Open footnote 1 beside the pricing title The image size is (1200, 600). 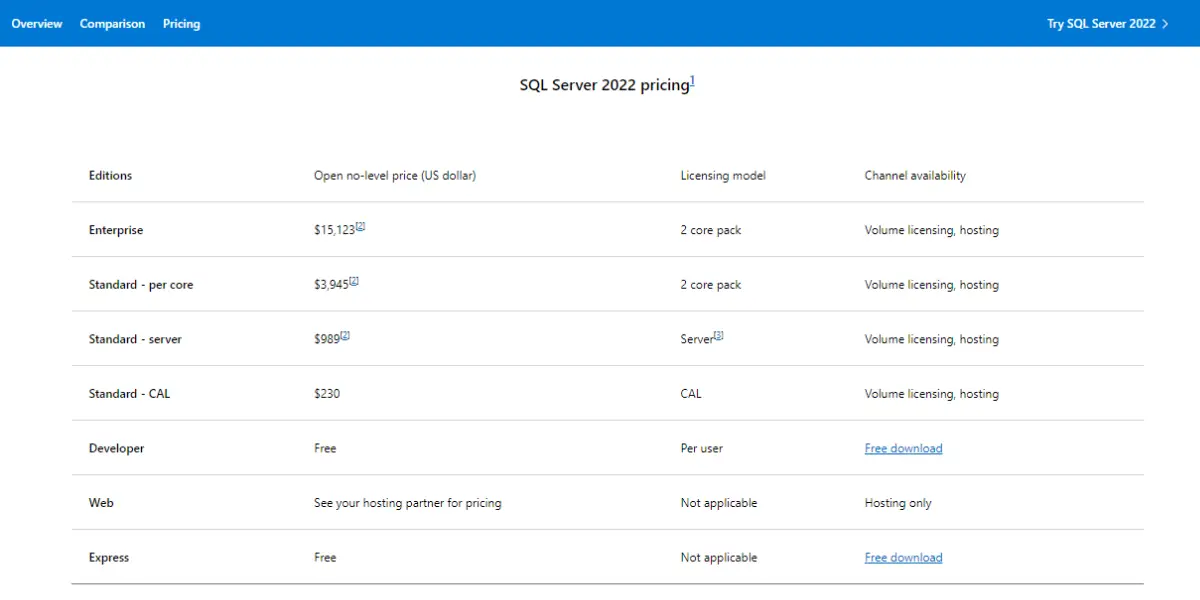coord(692,81)
